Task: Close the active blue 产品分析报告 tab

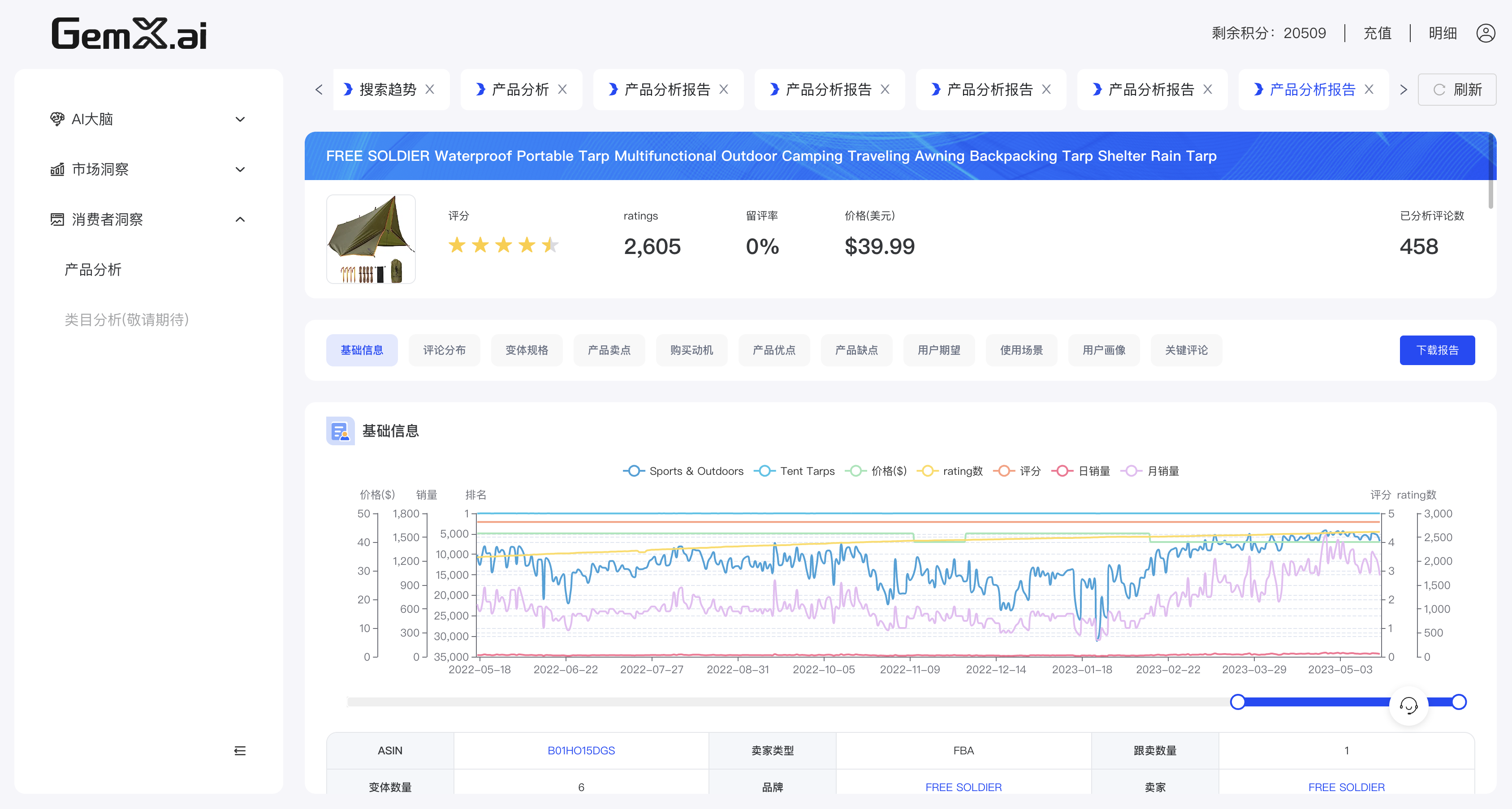Action: (1369, 89)
